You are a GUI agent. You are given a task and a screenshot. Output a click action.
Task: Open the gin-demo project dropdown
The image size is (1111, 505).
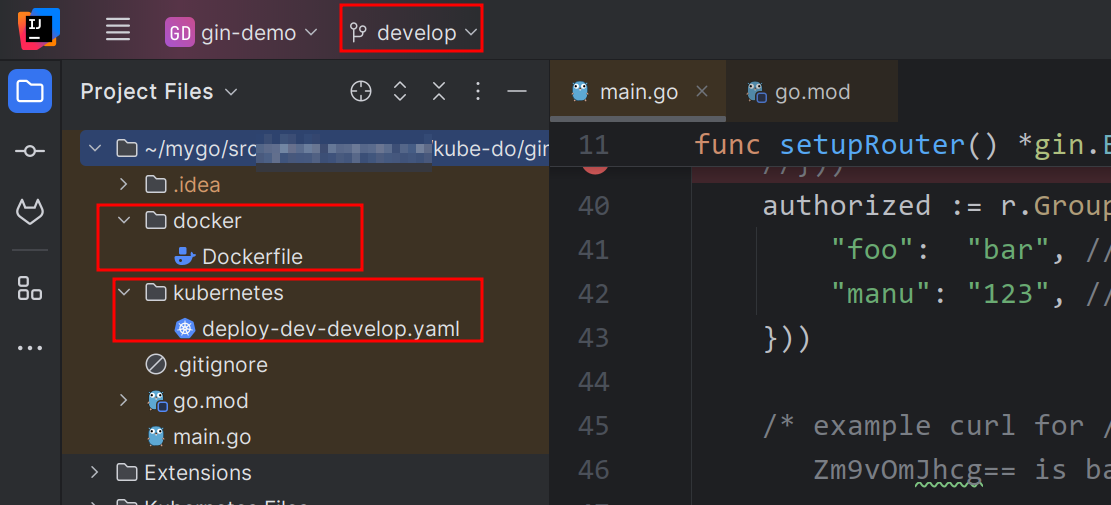(241, 33)
